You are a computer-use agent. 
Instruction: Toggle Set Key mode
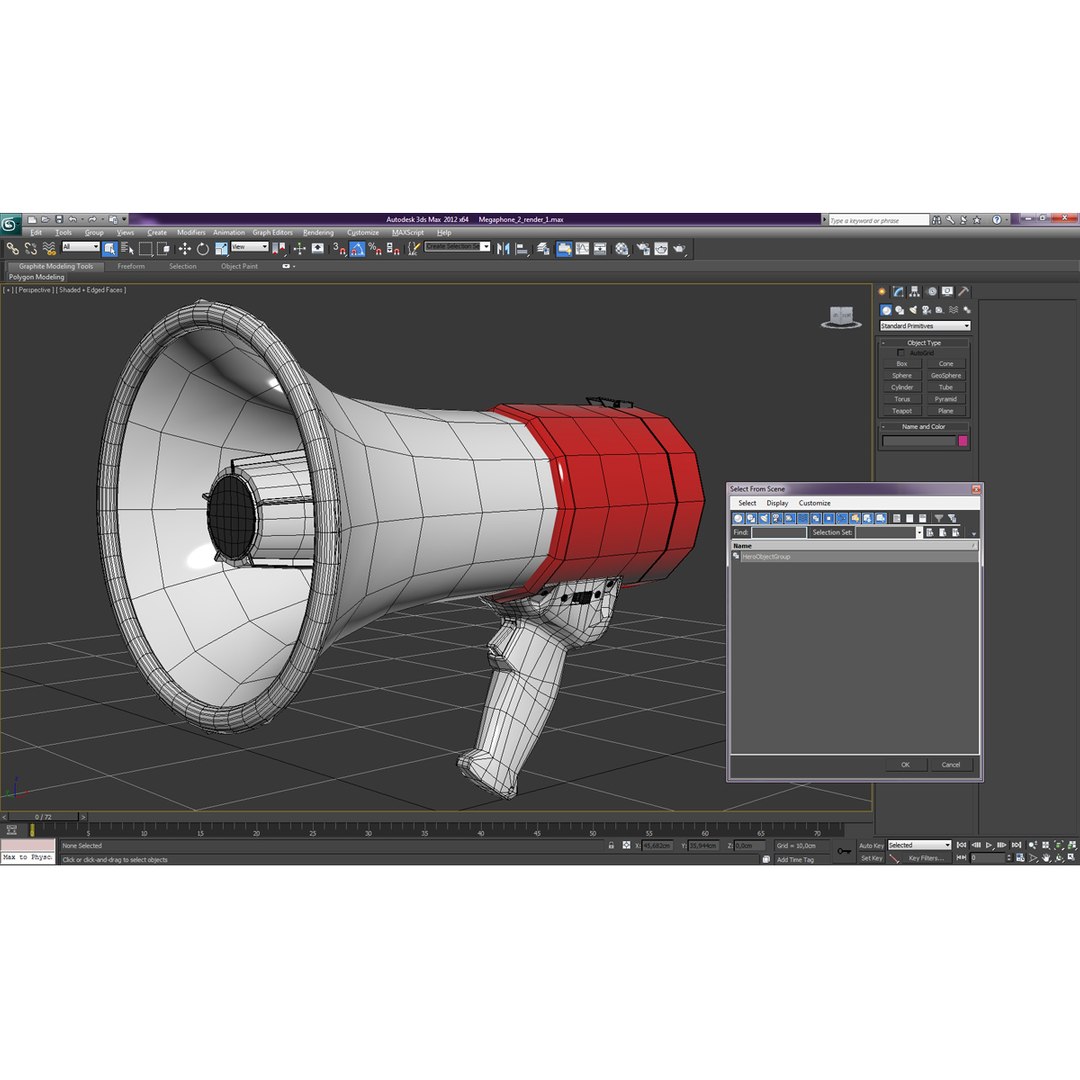point(871,858)
